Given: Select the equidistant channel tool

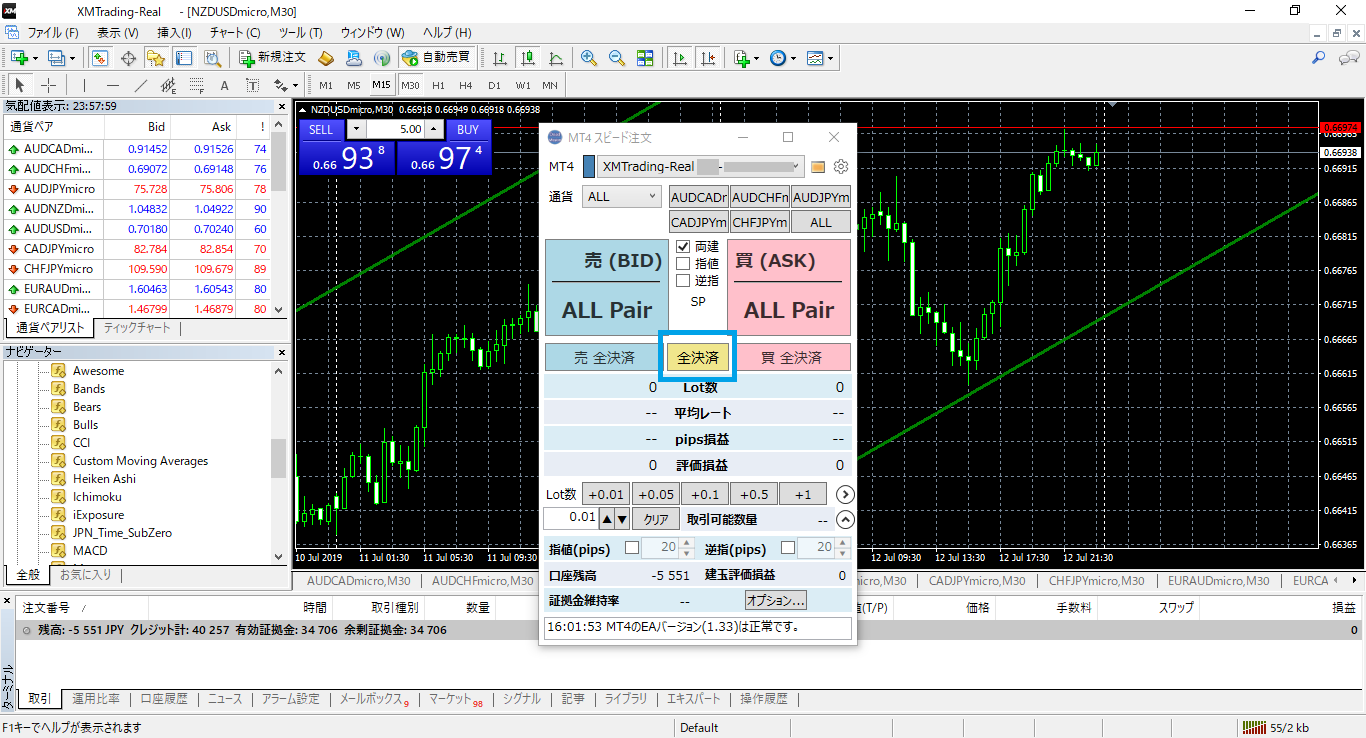Looking at the screenshot, I should pos(169,85).
